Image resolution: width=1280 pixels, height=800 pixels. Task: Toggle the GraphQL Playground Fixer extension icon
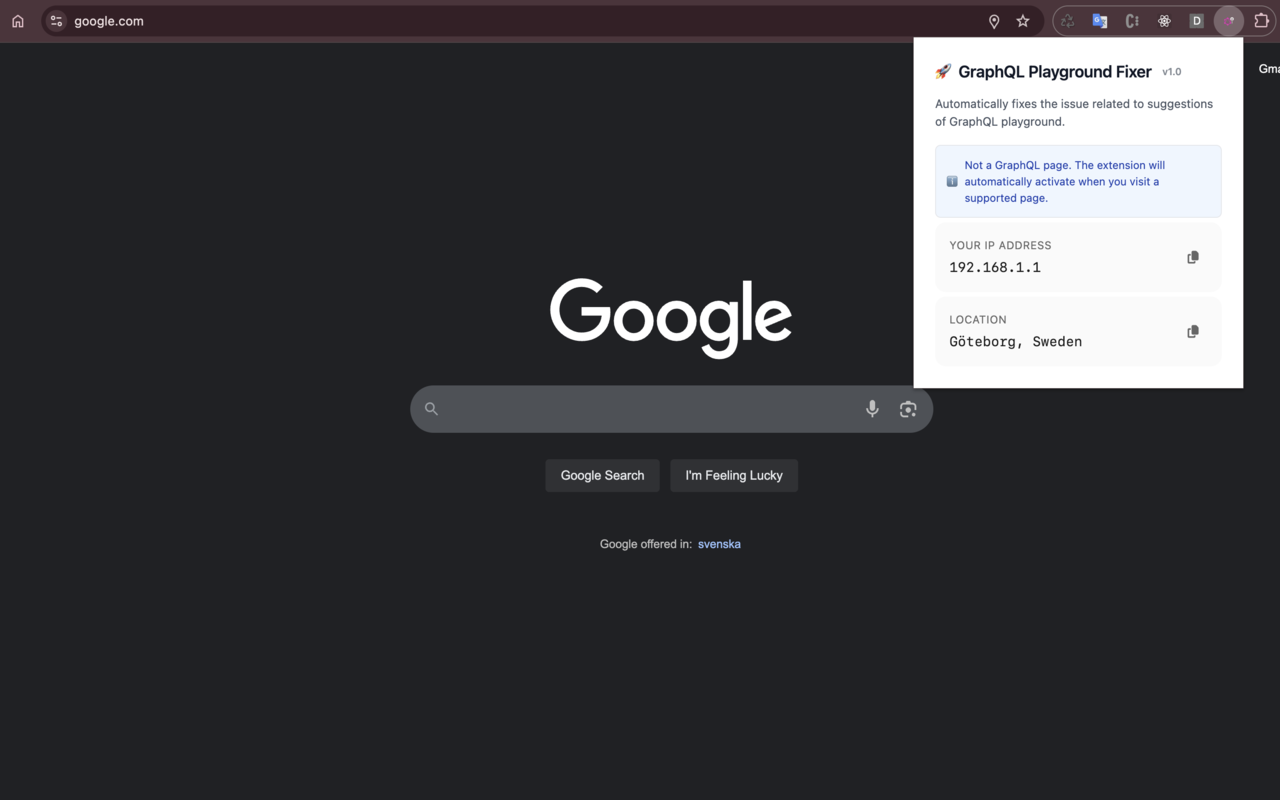point(1229,21)
